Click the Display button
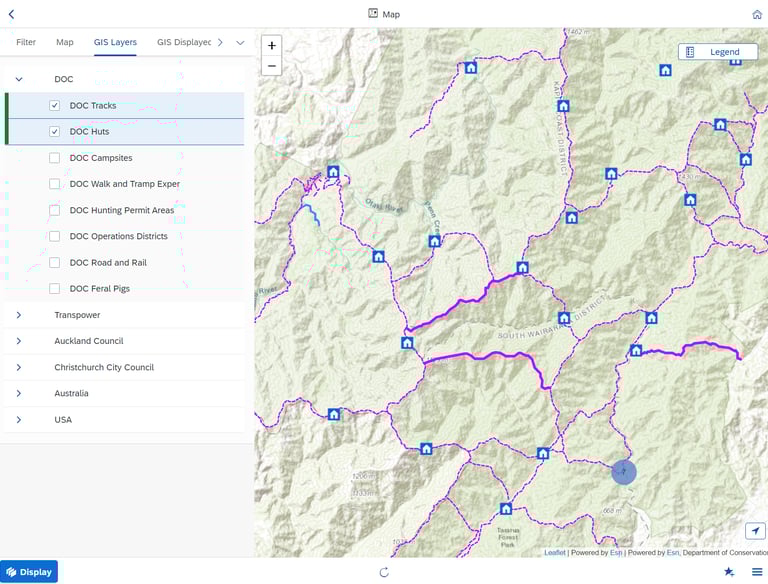 [29, 572]
